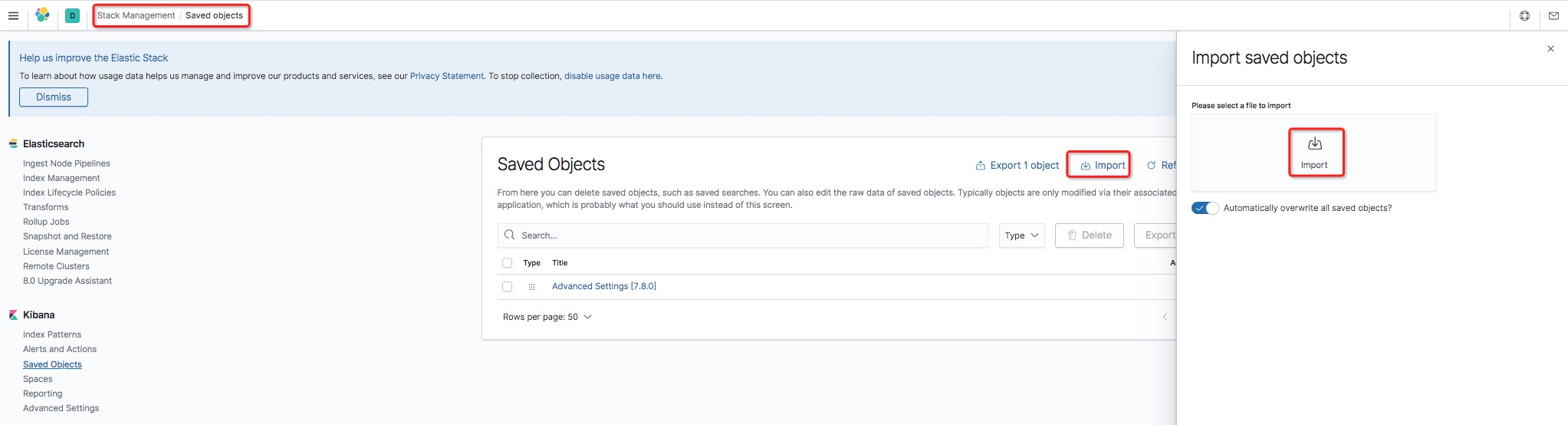Open Ingest Node Pipelines
The height and width of the screenshot is (425, 1568).
(x=67, y=163)
